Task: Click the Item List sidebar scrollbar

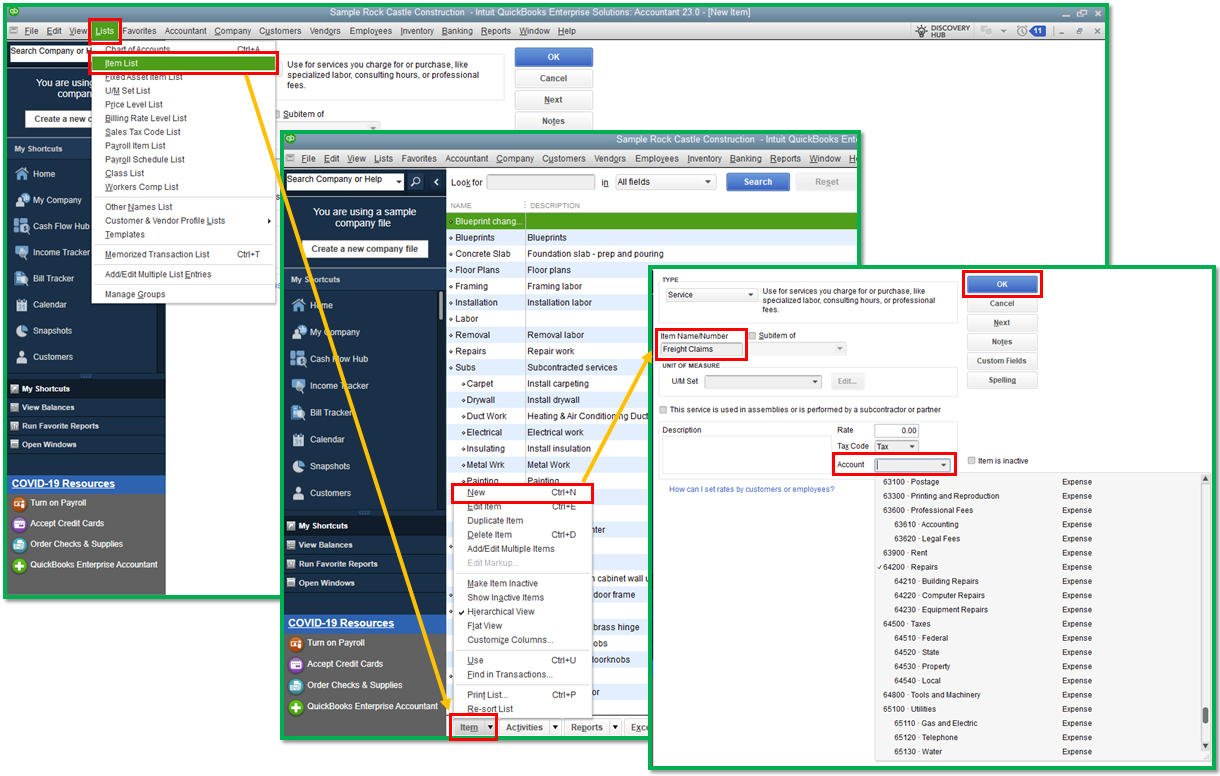Action: [x=441, y=306]
